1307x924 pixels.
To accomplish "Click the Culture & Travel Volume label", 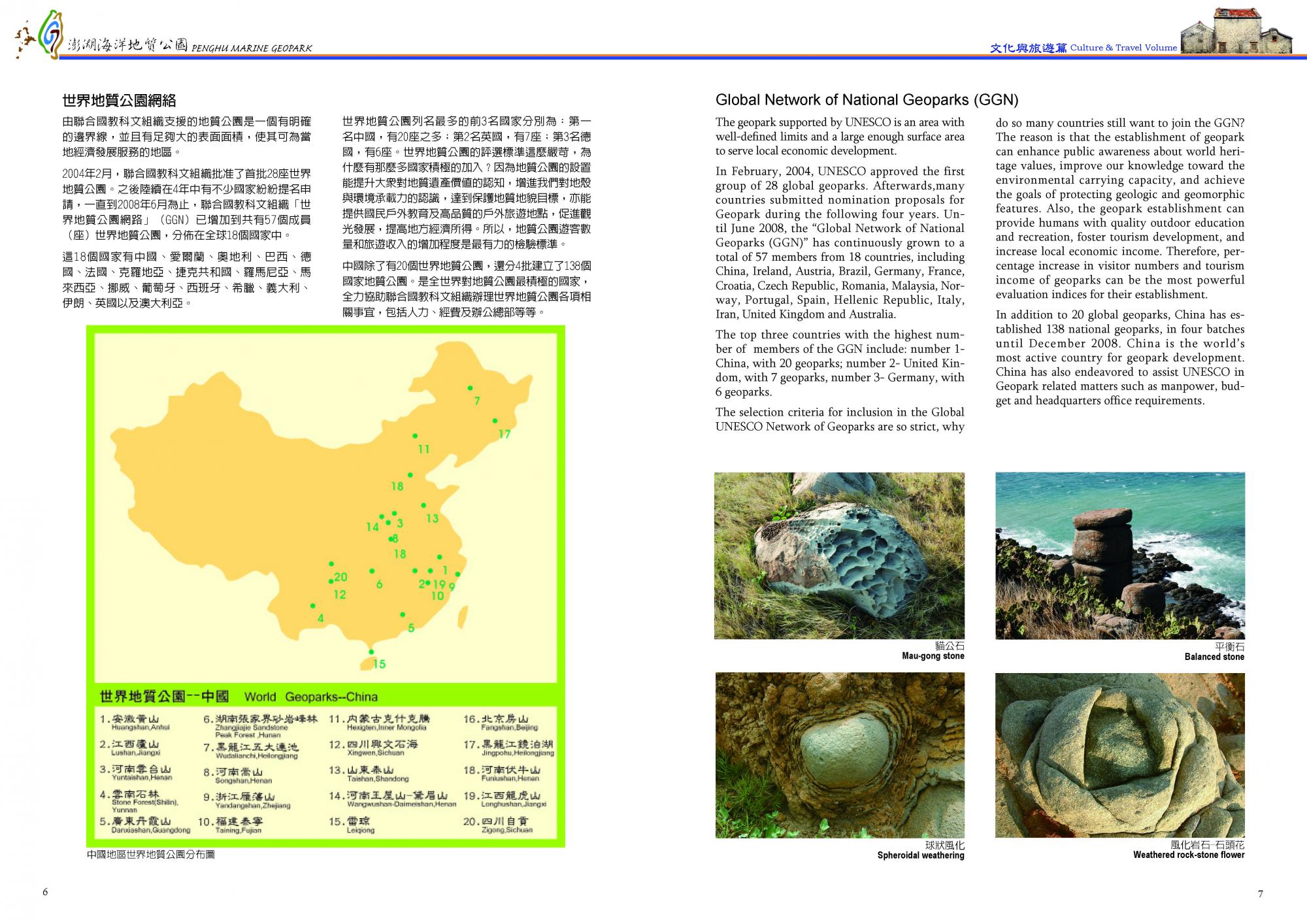I will click(x=1123, y=48).
